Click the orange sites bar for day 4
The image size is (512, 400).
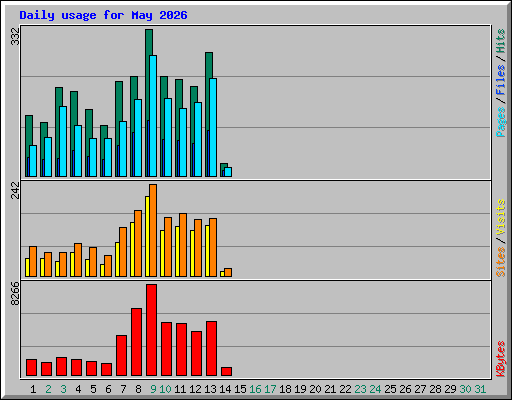coord(78,260)
